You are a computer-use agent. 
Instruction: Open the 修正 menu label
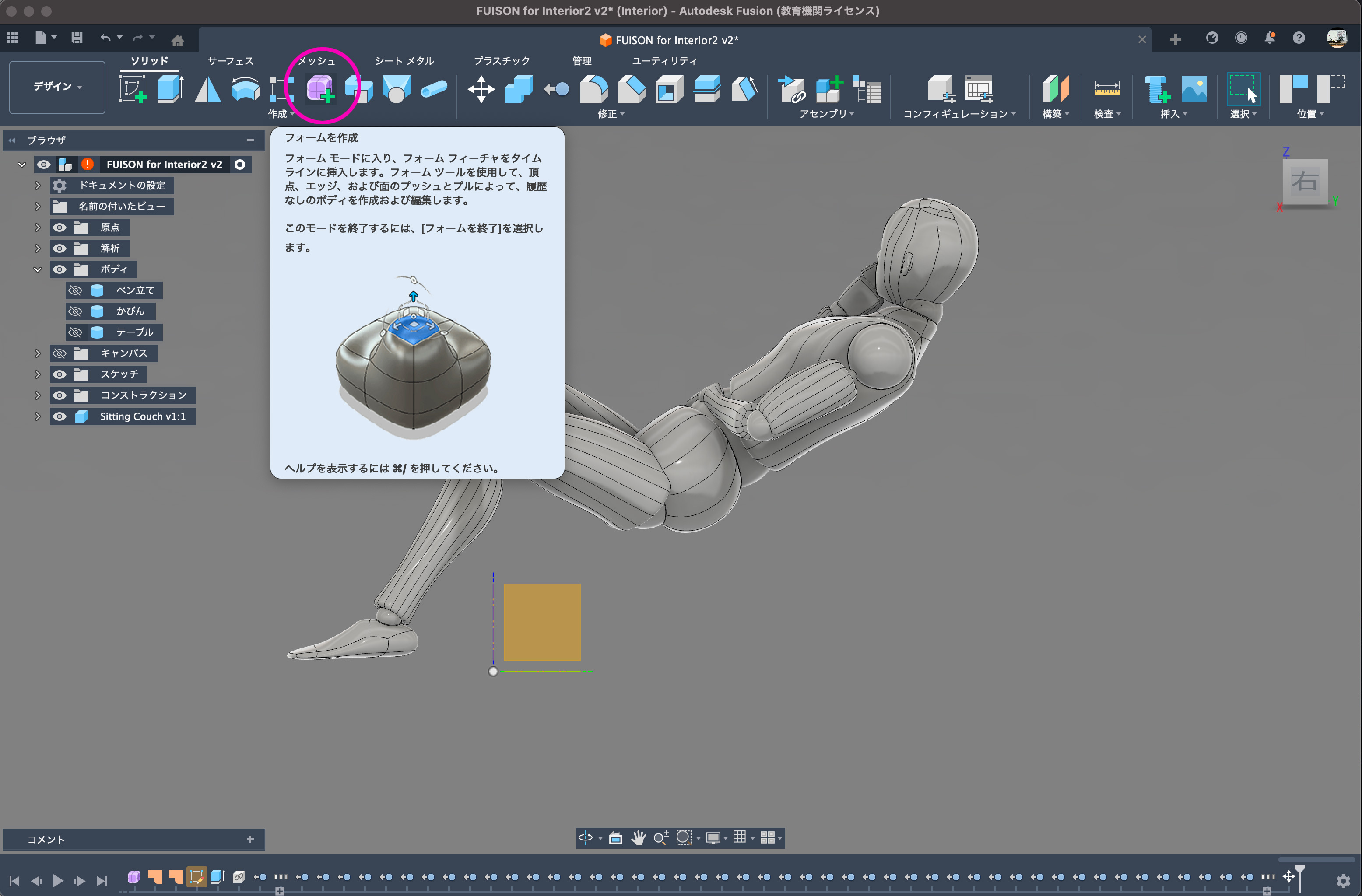tap(610, 114)
